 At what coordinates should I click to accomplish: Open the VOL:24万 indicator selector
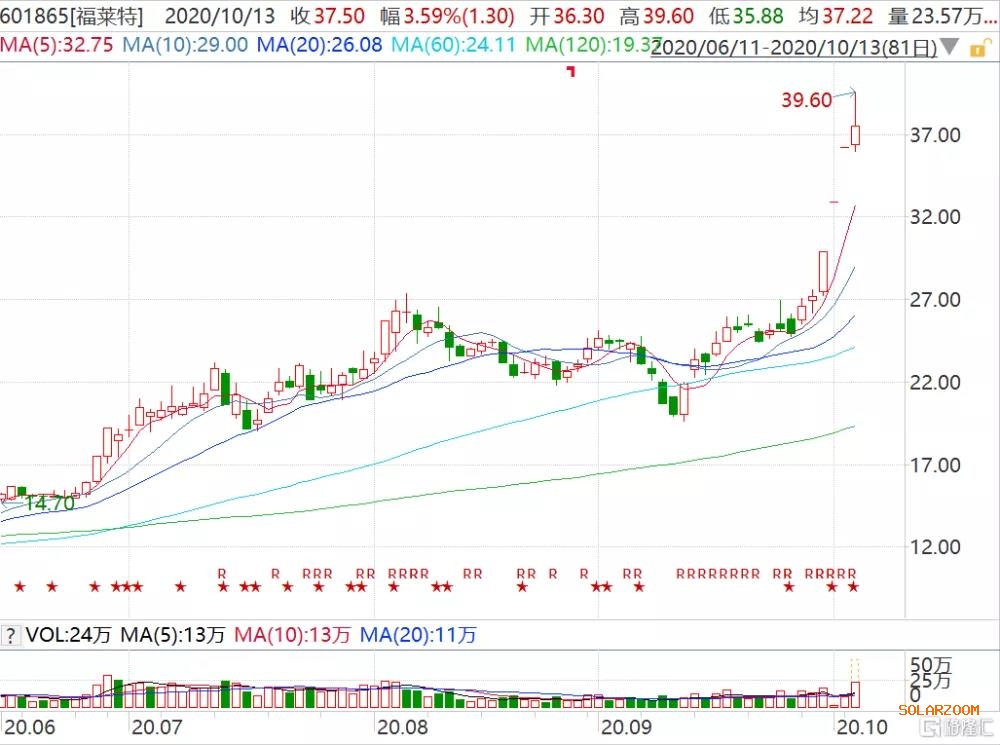coord(69,634)
